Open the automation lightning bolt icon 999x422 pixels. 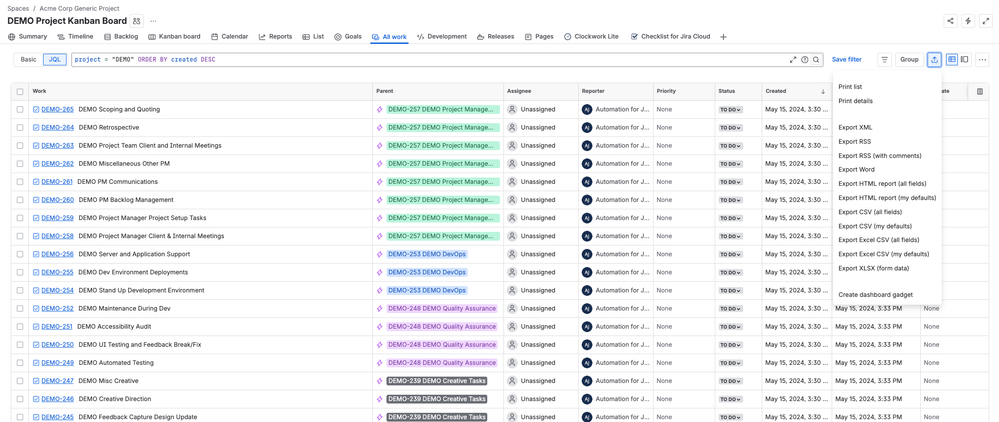(968, 21)
